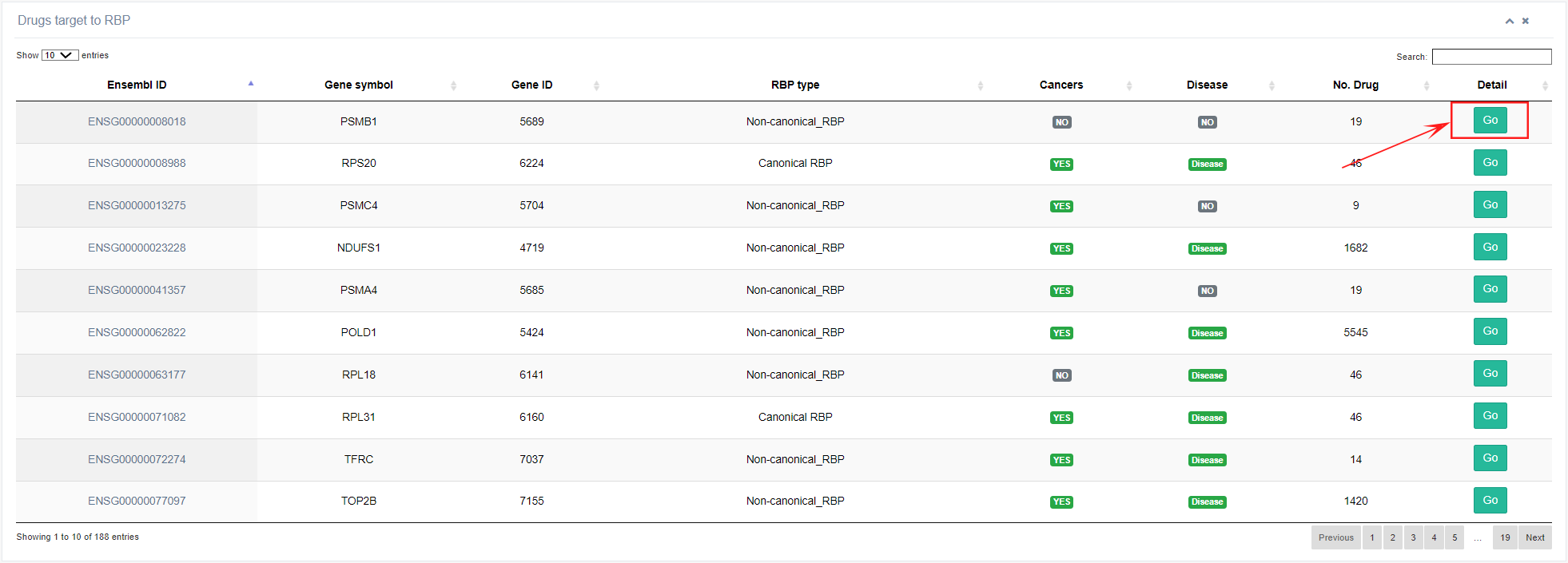Viewport: 1568px width, 563px height.
Task: Sort table by Gene ID column
Action: (x=531, y=85)
